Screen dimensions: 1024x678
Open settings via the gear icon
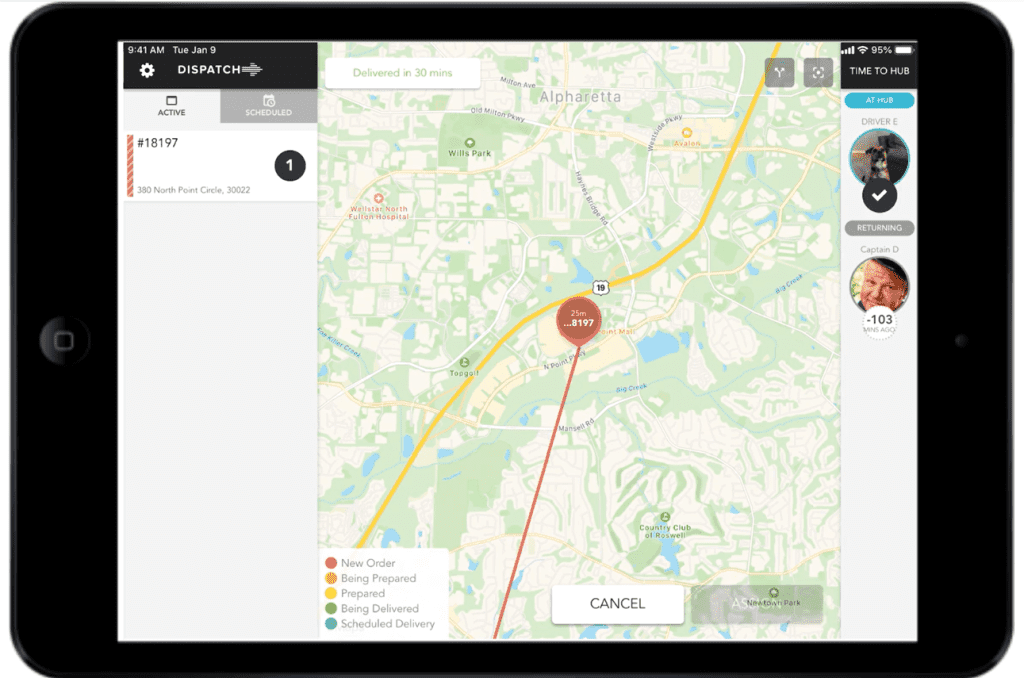click(x=147, y=70)
